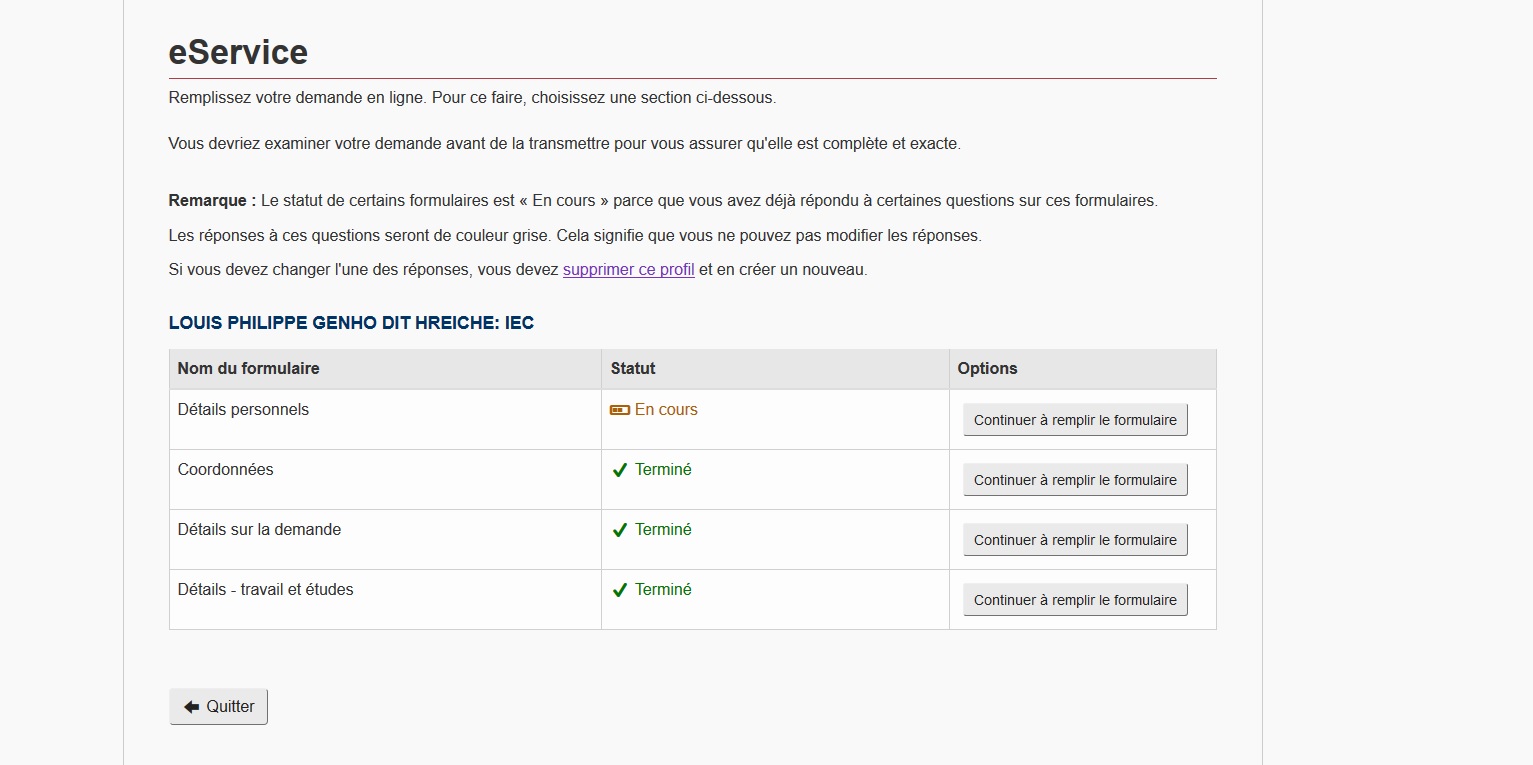Viewport: 1533px width, 765px height.
Task: Select the 'Détails sur la demande' row label
Action: 259,530
